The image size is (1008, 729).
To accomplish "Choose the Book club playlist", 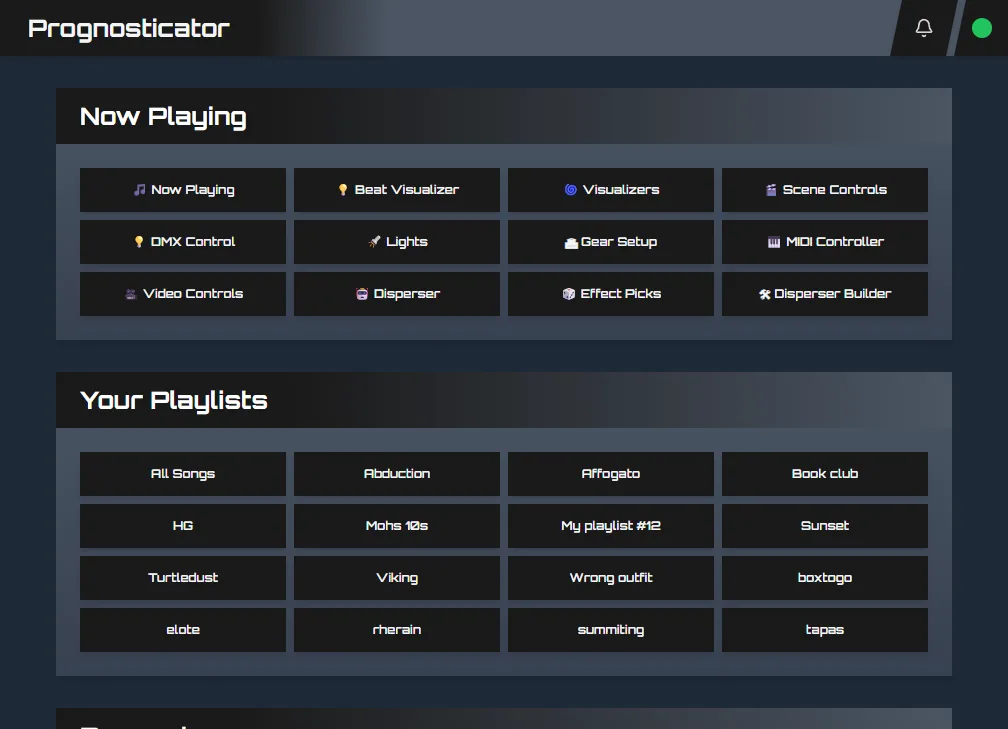I will tap(825, 474).
